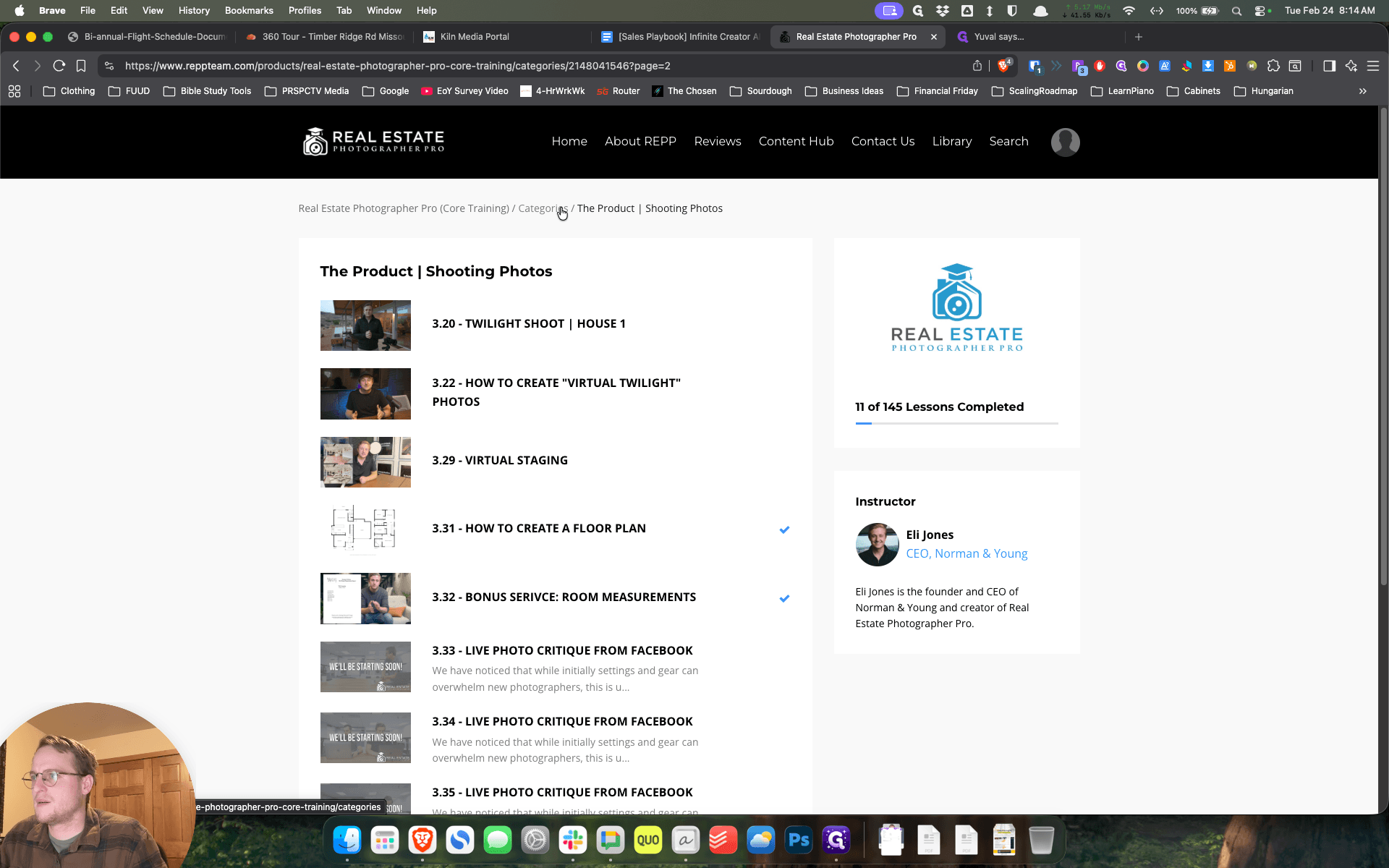Open the 3.20 Twilight Shoot thumbnail
The image size is (1389, 868).
tap(365, 325)
